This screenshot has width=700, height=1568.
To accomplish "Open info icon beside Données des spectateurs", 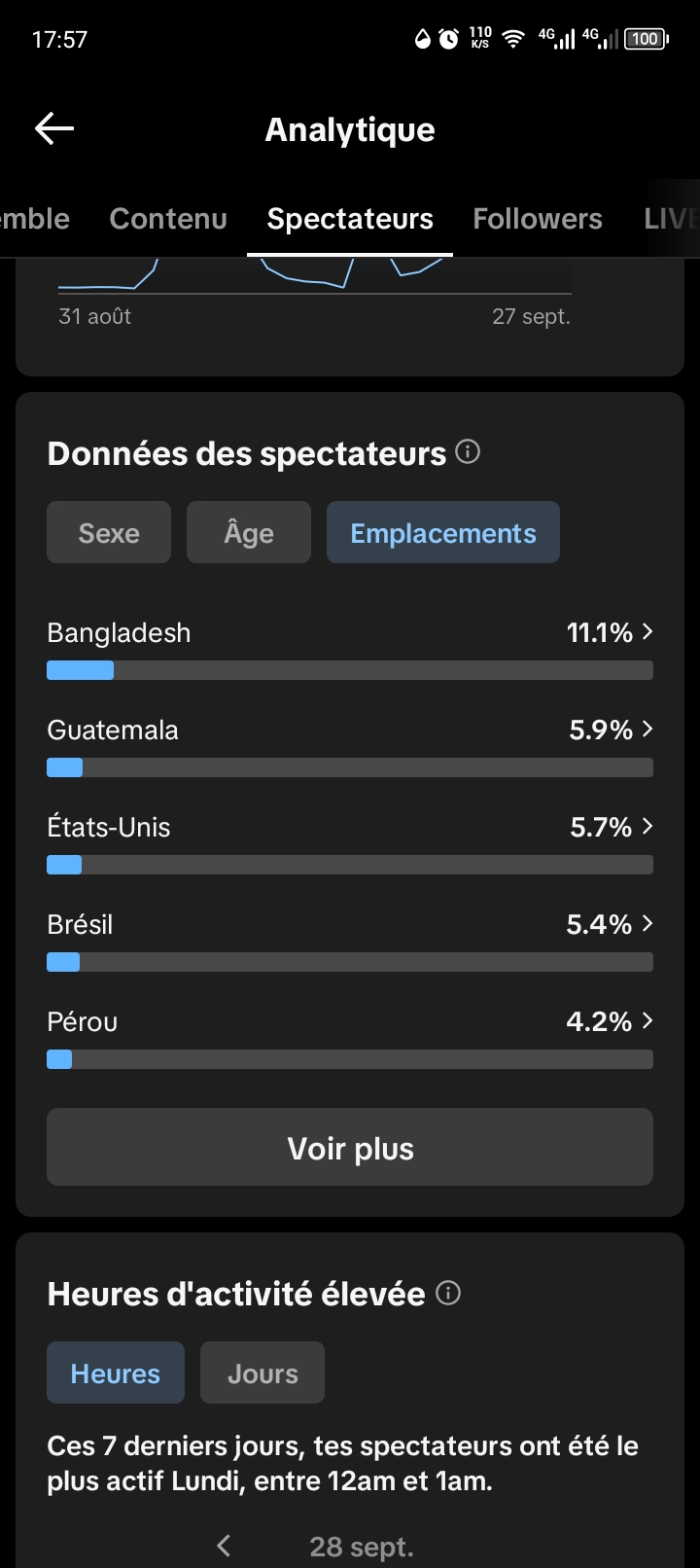I will (468, 452).
